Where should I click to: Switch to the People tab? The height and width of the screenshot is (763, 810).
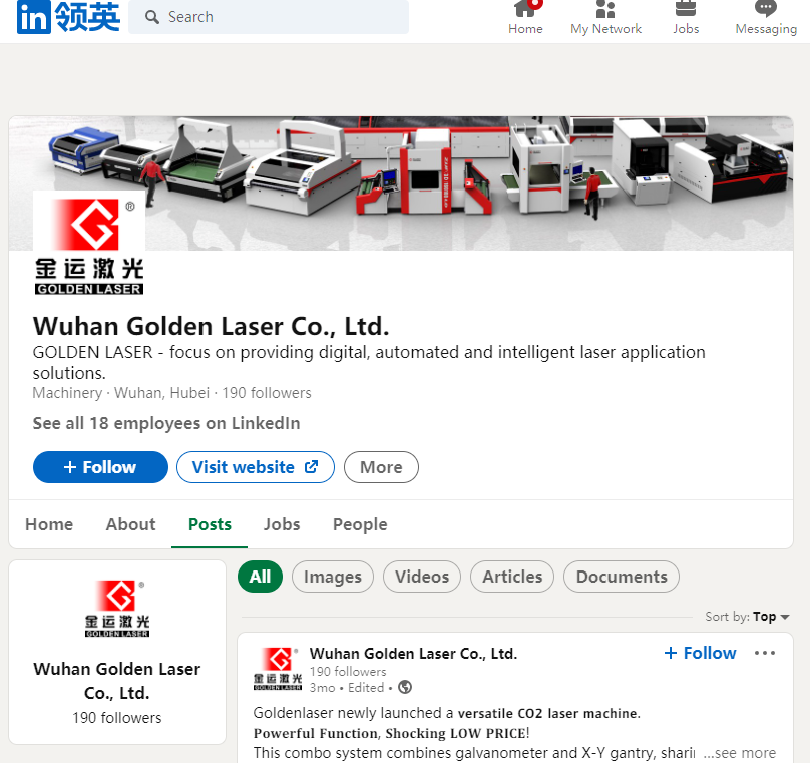[360, 524]
